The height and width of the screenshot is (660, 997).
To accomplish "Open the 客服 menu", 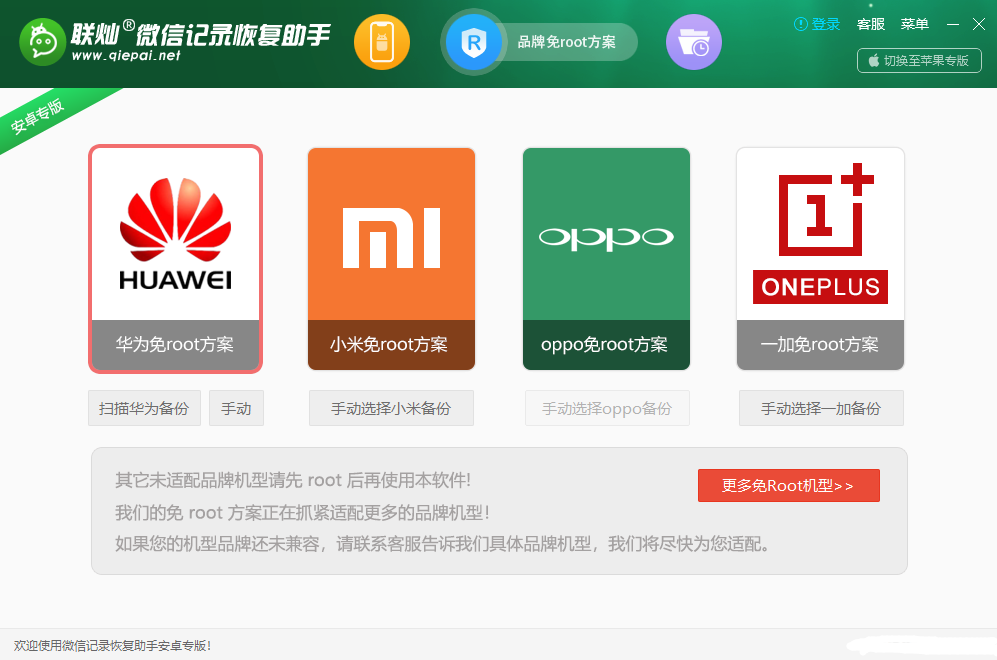I will pos(870,24).
